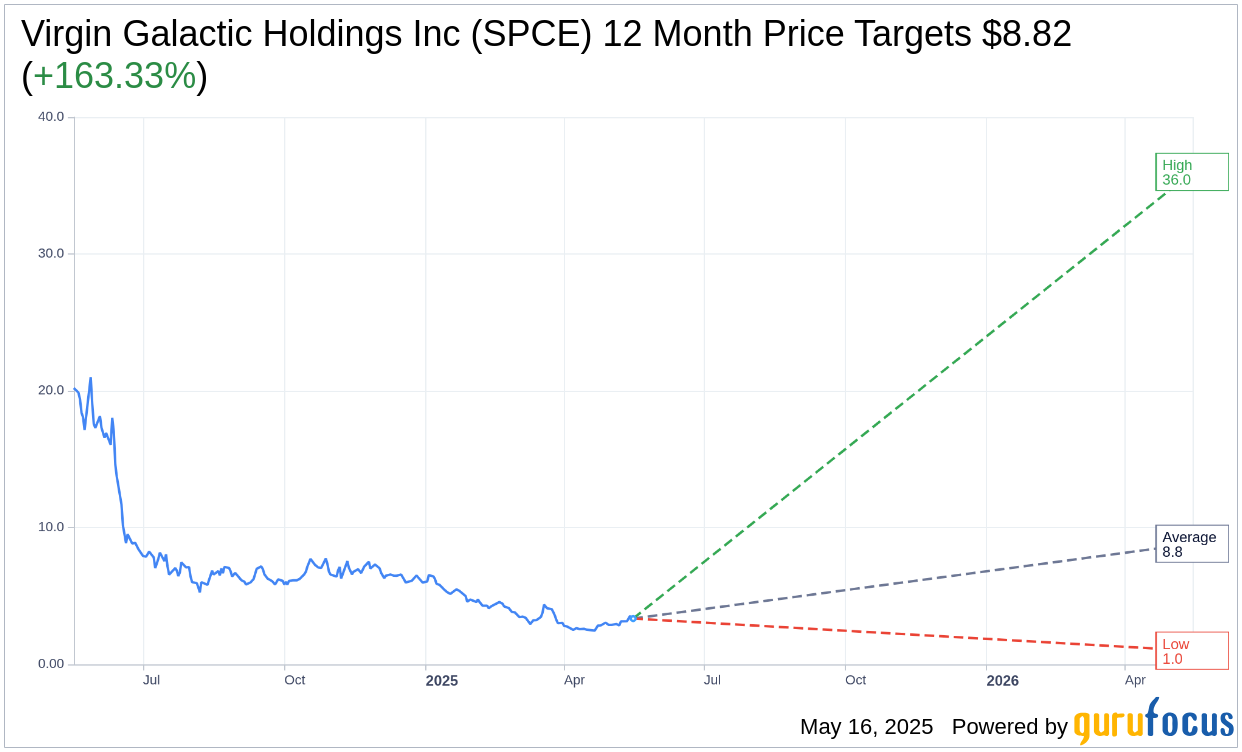Click the gray dashed average target line
This screenshot has height=752, width=1242.
894,583
